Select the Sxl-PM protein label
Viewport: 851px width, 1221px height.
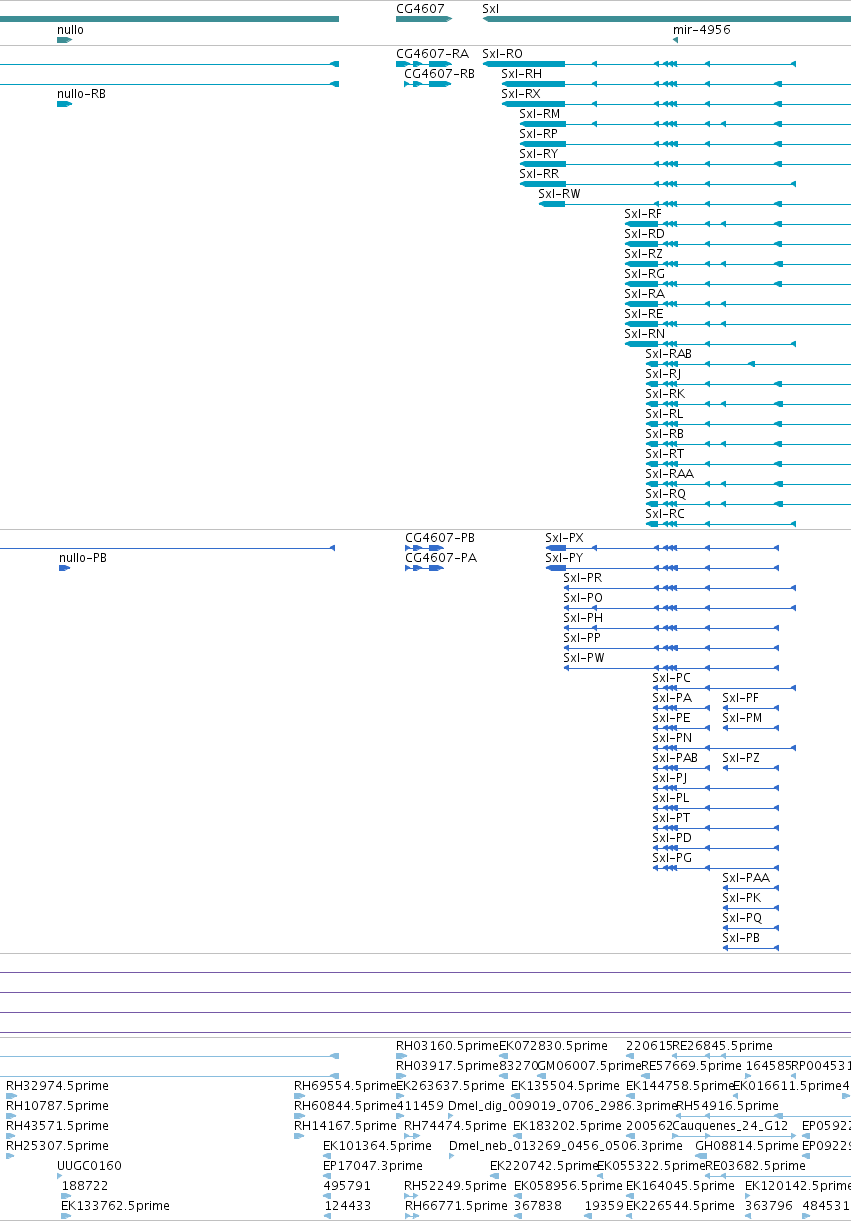(x=742, y=718)
